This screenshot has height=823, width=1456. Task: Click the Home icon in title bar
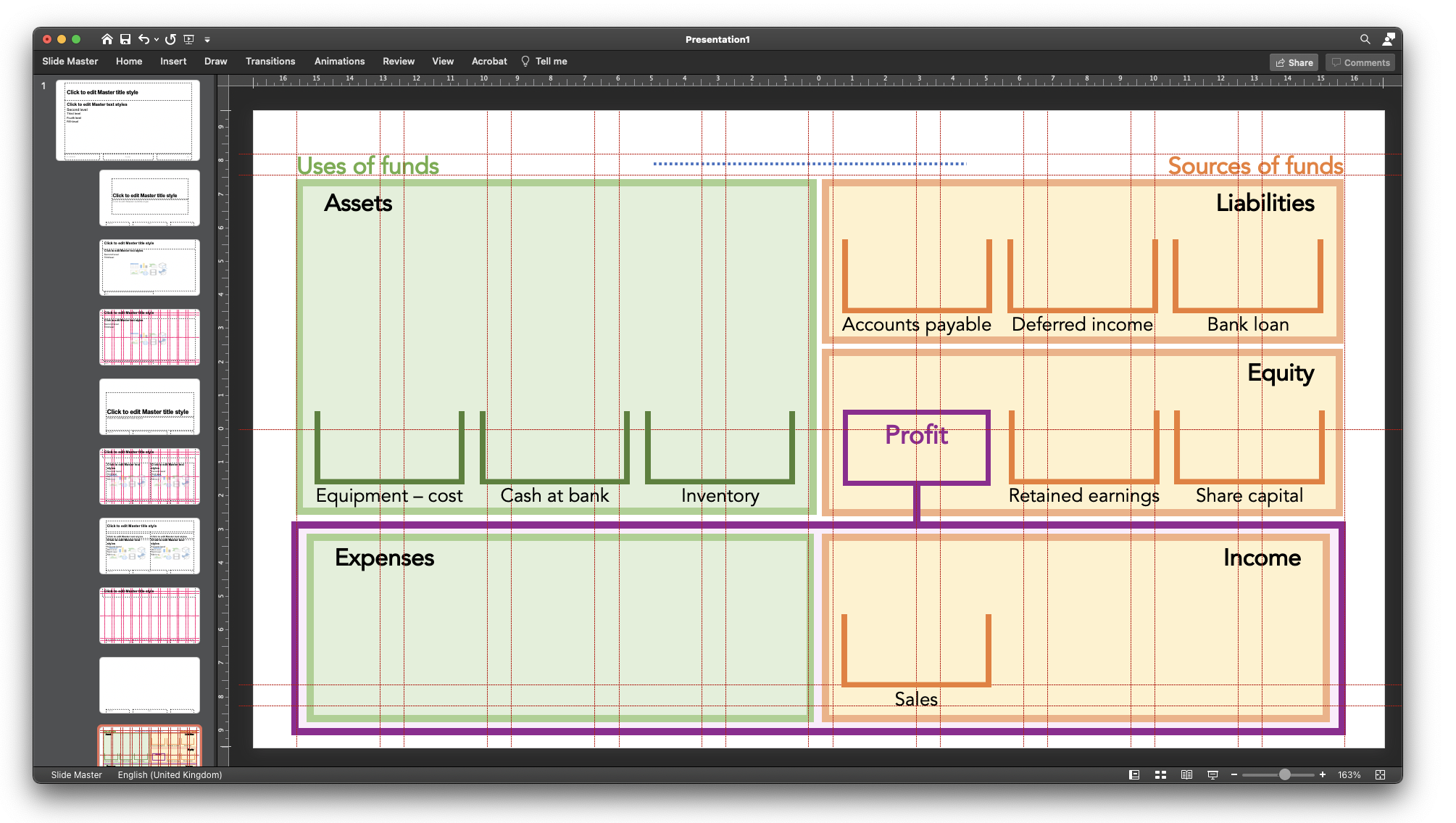(x=107, y=39)
